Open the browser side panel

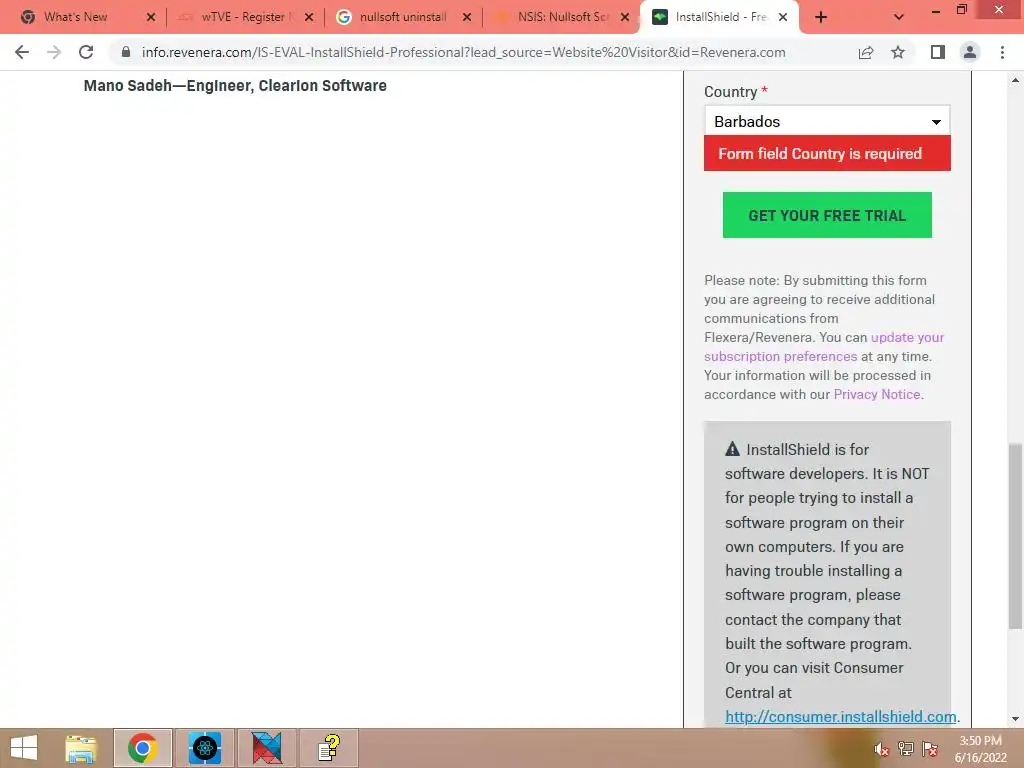coord(938,52)
